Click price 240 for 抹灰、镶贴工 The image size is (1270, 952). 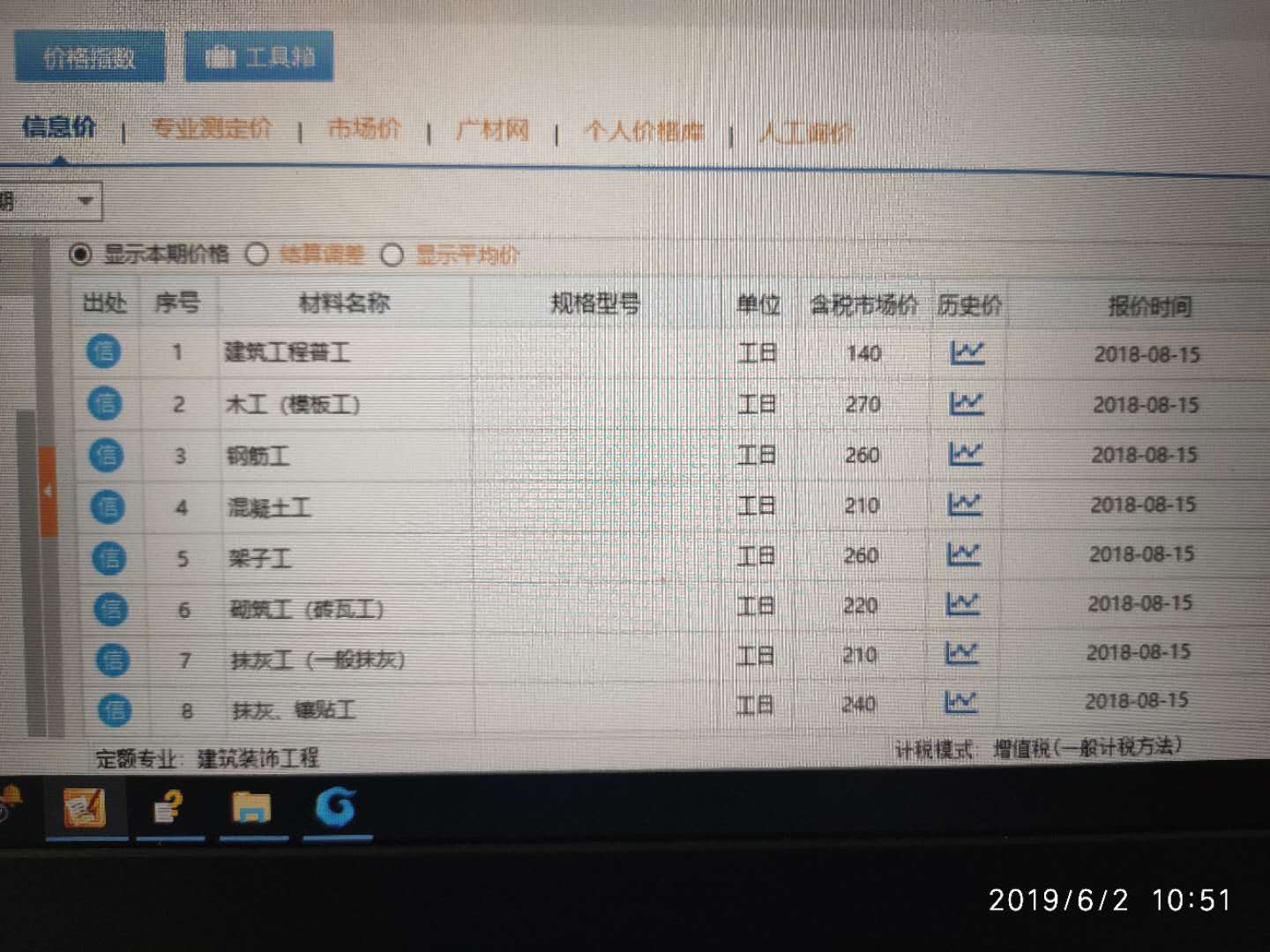coord(858,703)
